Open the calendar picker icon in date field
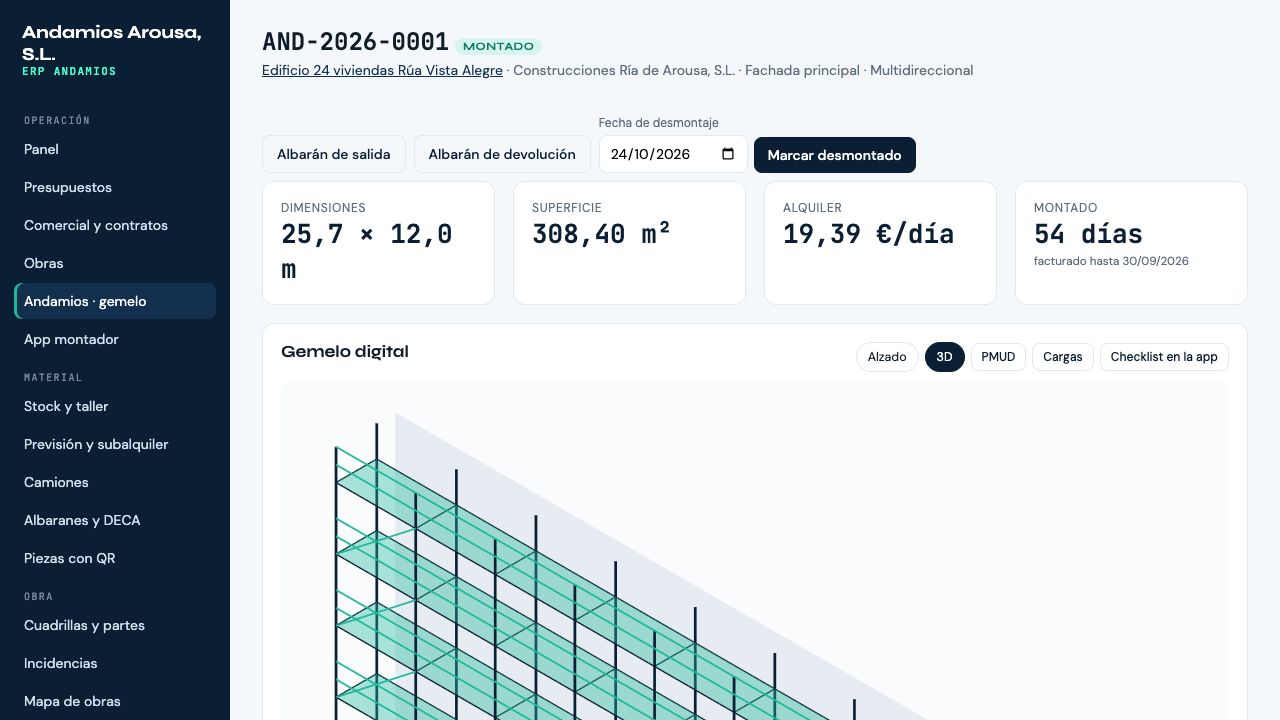The width and height of the screenshot is (1280, 720). pos(728,154)
